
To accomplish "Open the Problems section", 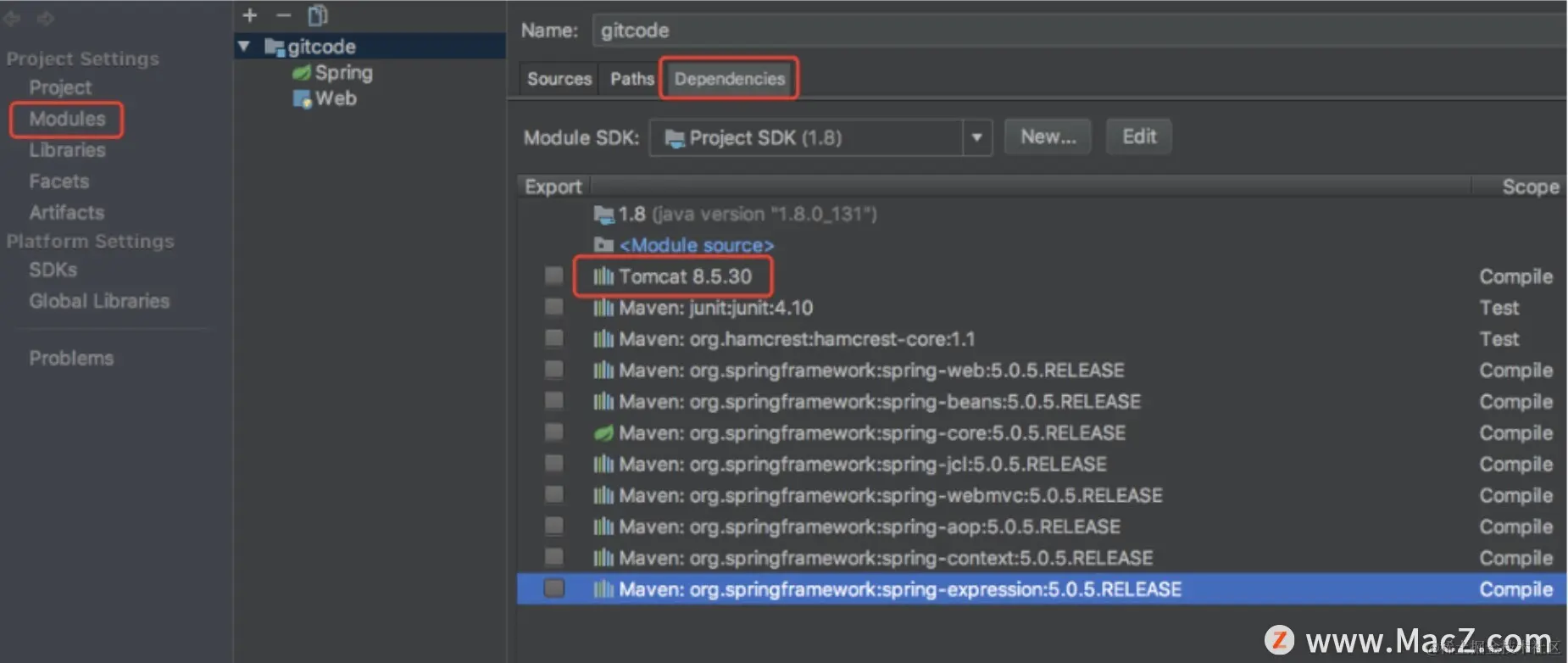I will 71,359.
